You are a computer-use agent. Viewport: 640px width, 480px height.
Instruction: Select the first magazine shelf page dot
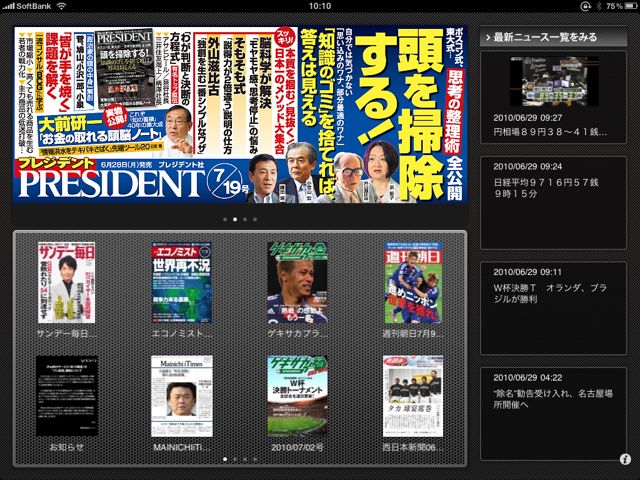[225, 459]
